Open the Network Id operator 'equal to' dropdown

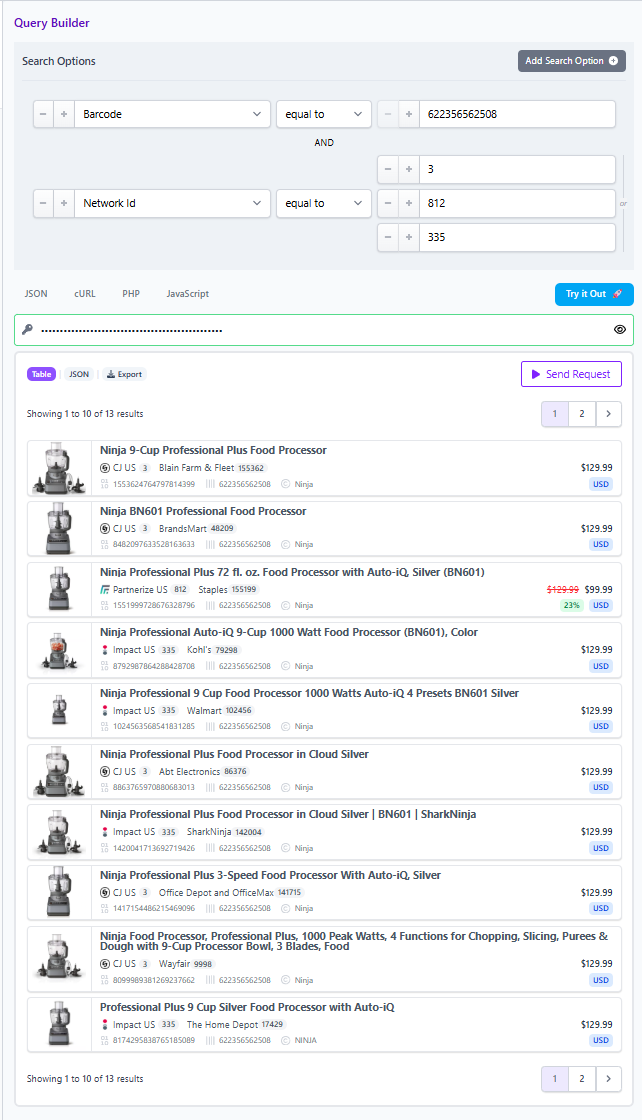[x=323, y=204]
